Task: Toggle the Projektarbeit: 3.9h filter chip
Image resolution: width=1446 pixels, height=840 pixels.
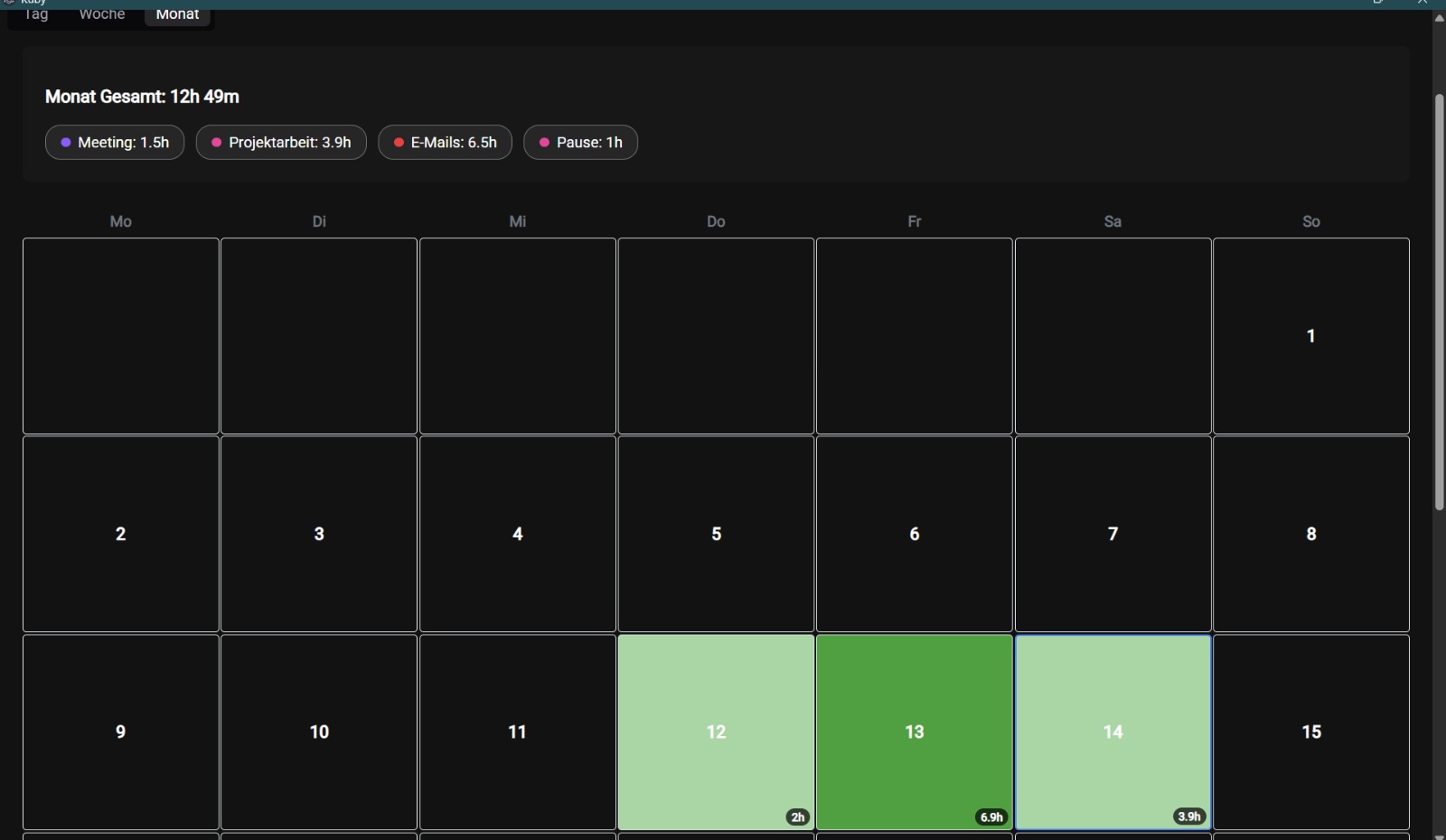Action: (x=281, y=142)
